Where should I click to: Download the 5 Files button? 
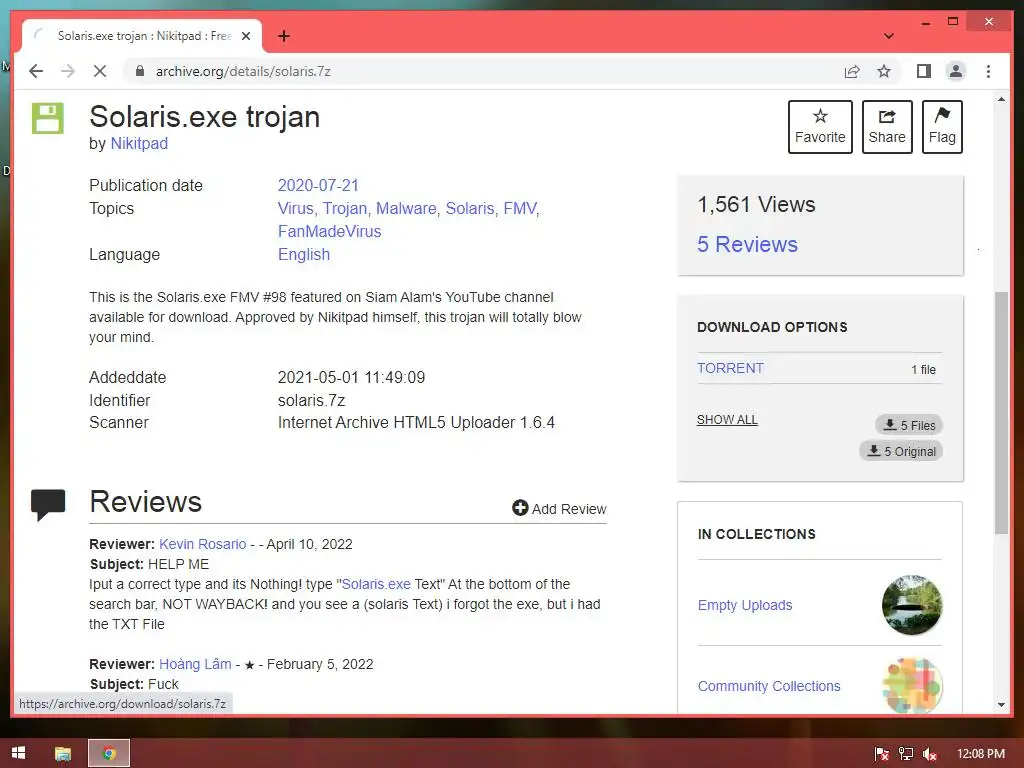909,425
